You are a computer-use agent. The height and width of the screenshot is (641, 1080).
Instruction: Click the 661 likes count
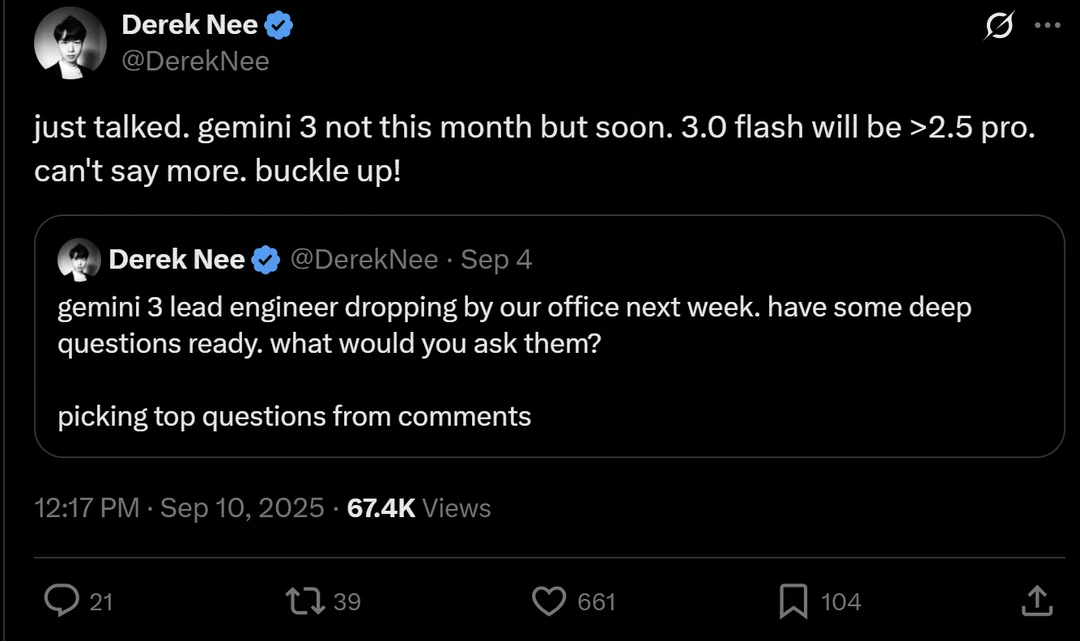(x=597, y=601)
